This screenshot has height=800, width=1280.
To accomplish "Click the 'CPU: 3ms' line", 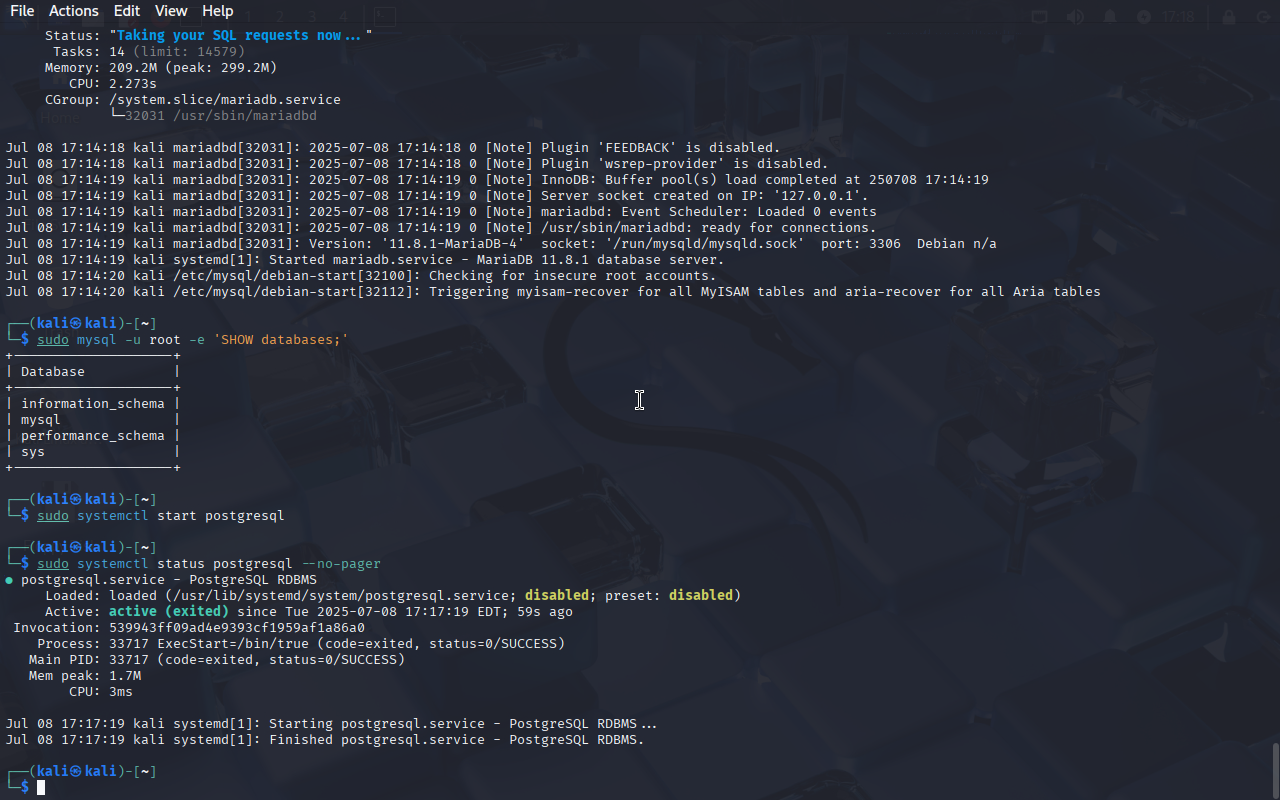I will [x=101, y=691].
